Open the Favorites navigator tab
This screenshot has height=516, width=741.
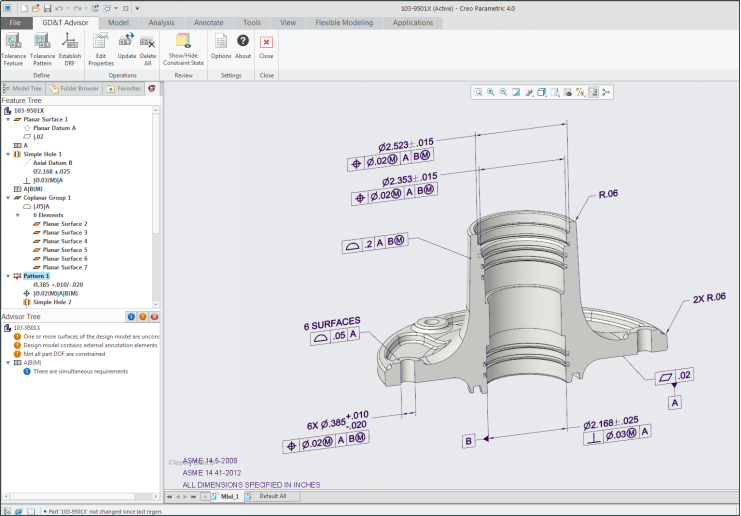124,88
